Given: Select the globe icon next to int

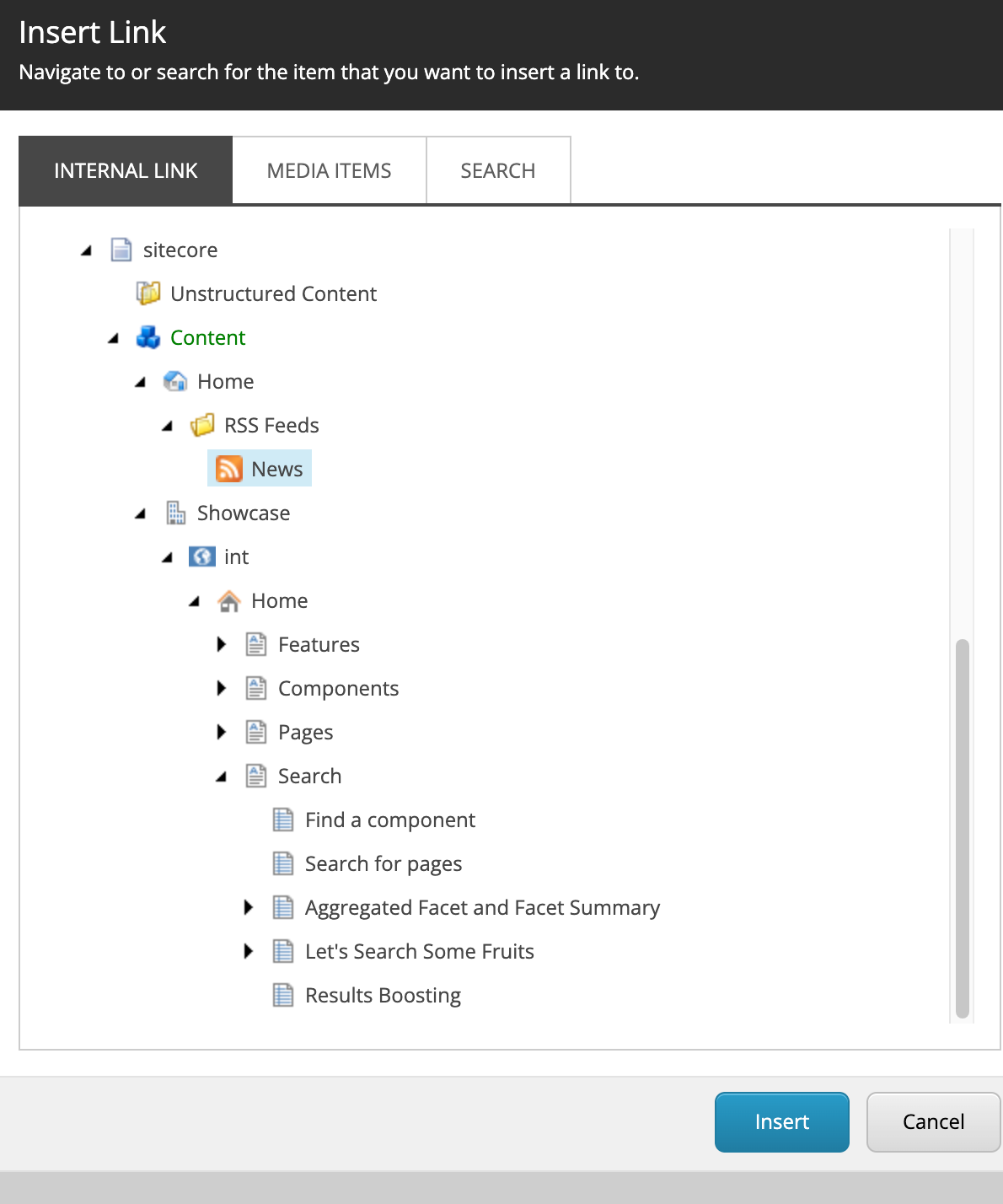Looking at the screenshot, I should [202, 556].
